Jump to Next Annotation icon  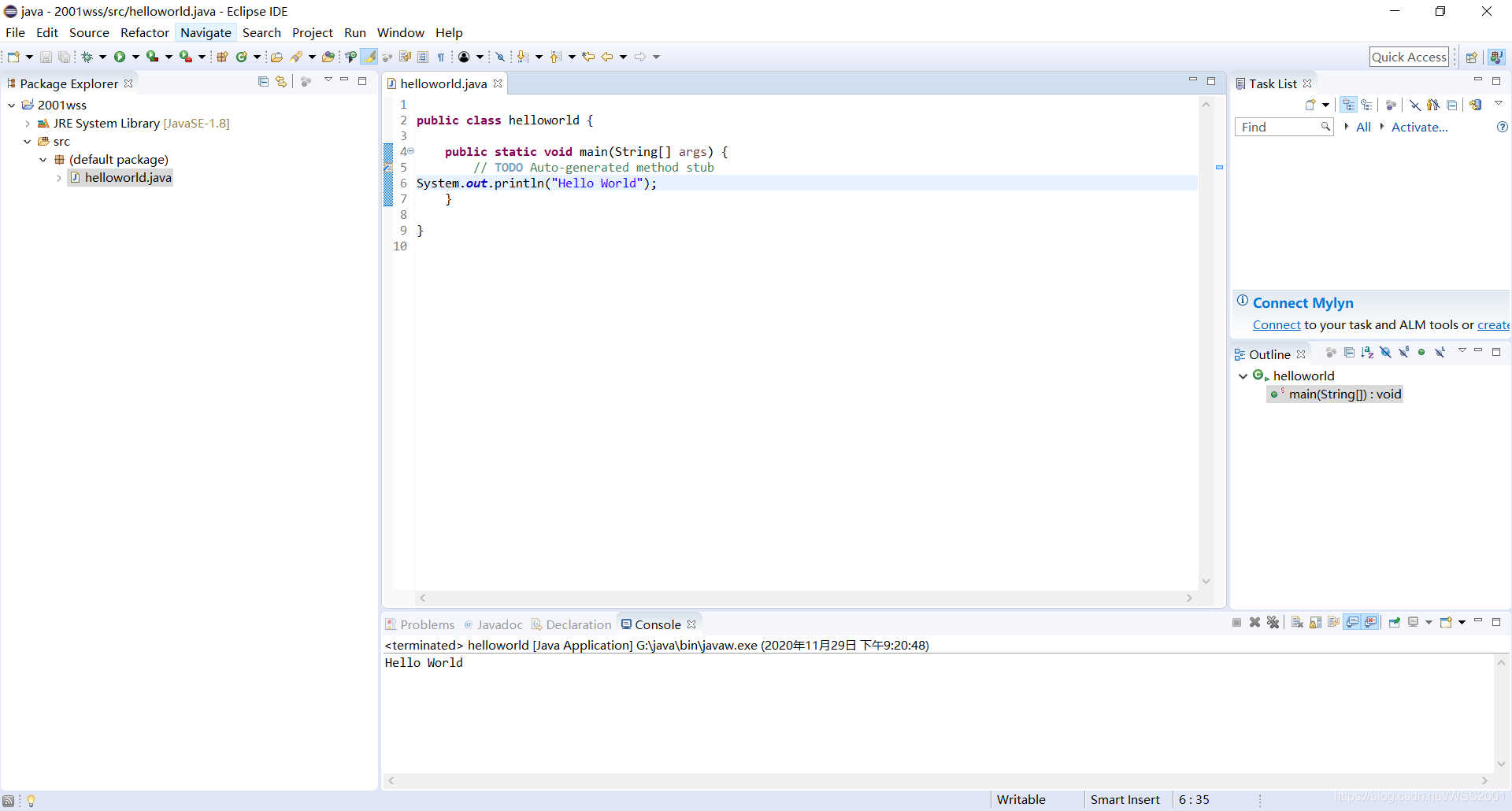pyautogui.click(x=523, y=57)
